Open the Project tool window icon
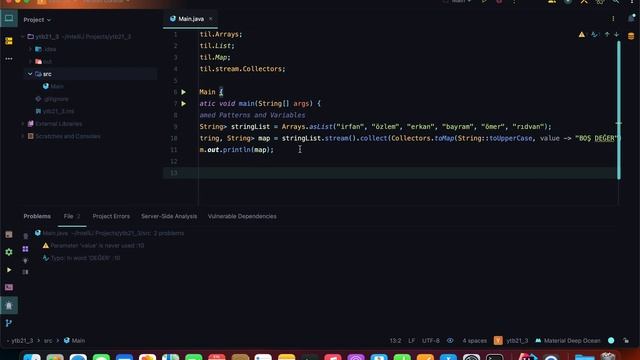This screenshot has height=360, width=640. (9, 18)
